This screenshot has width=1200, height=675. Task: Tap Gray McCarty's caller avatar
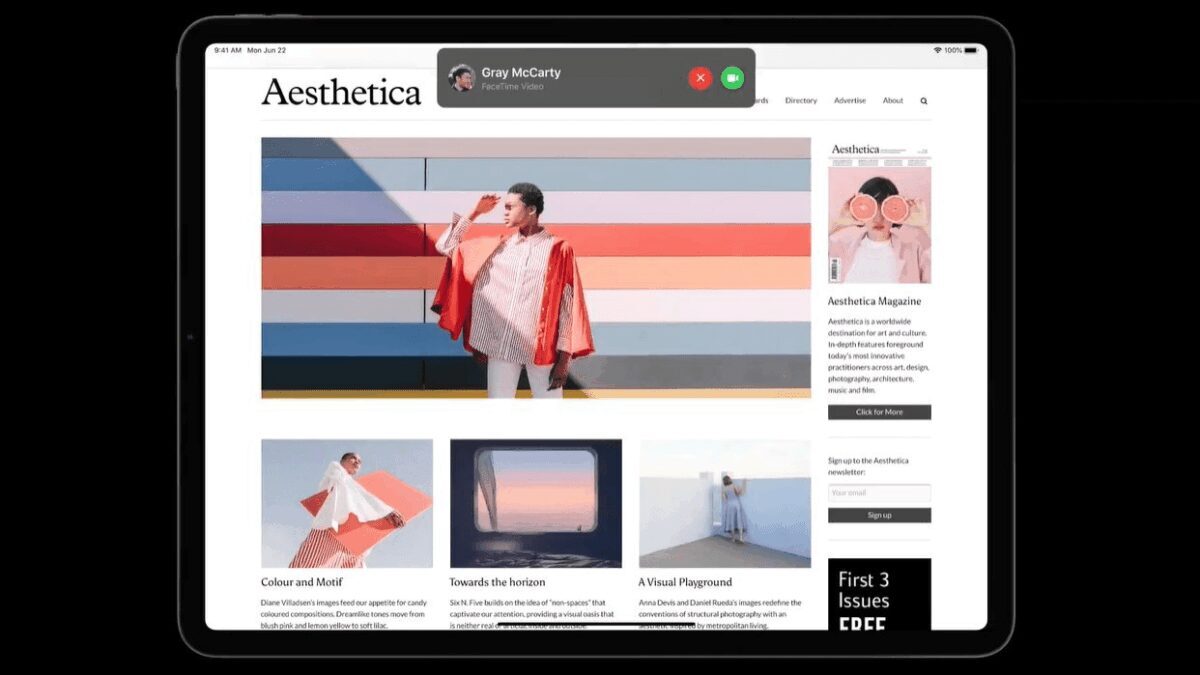[x=461, y=77]
